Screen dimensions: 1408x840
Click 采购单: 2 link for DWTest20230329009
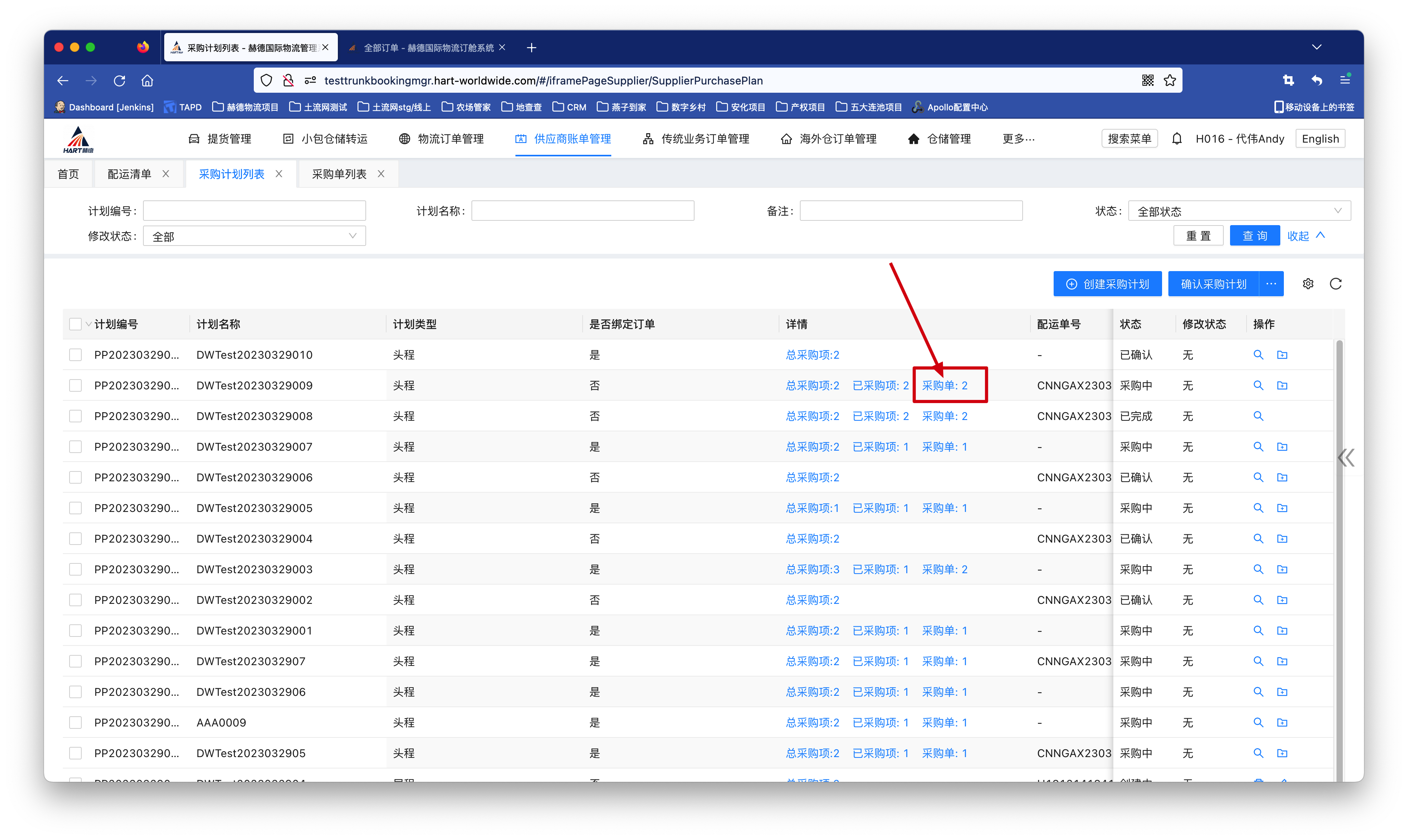click(944, 385)
